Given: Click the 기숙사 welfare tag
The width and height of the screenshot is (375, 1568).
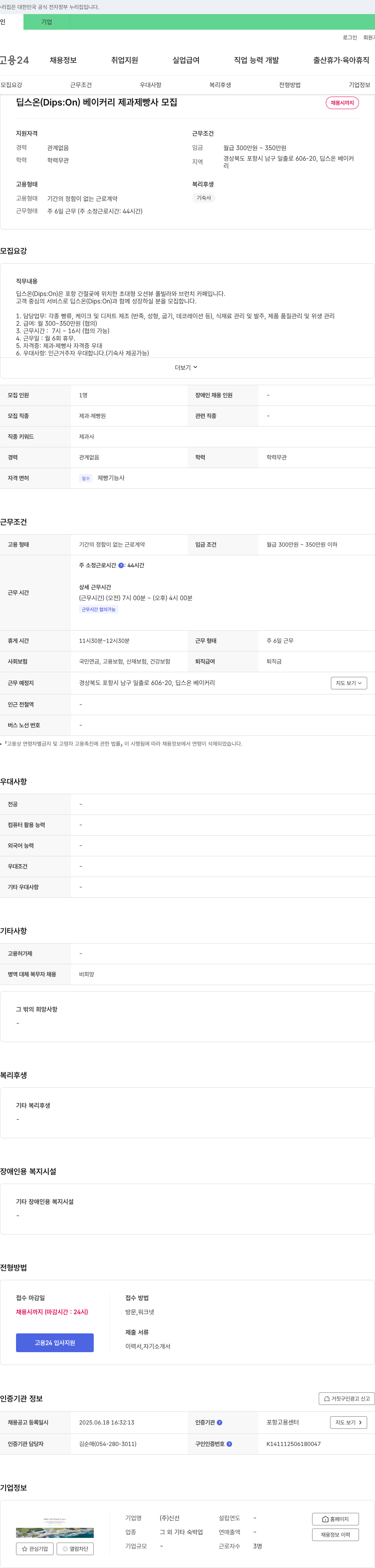Looking at the screenshot, I should tap(204, 198).
